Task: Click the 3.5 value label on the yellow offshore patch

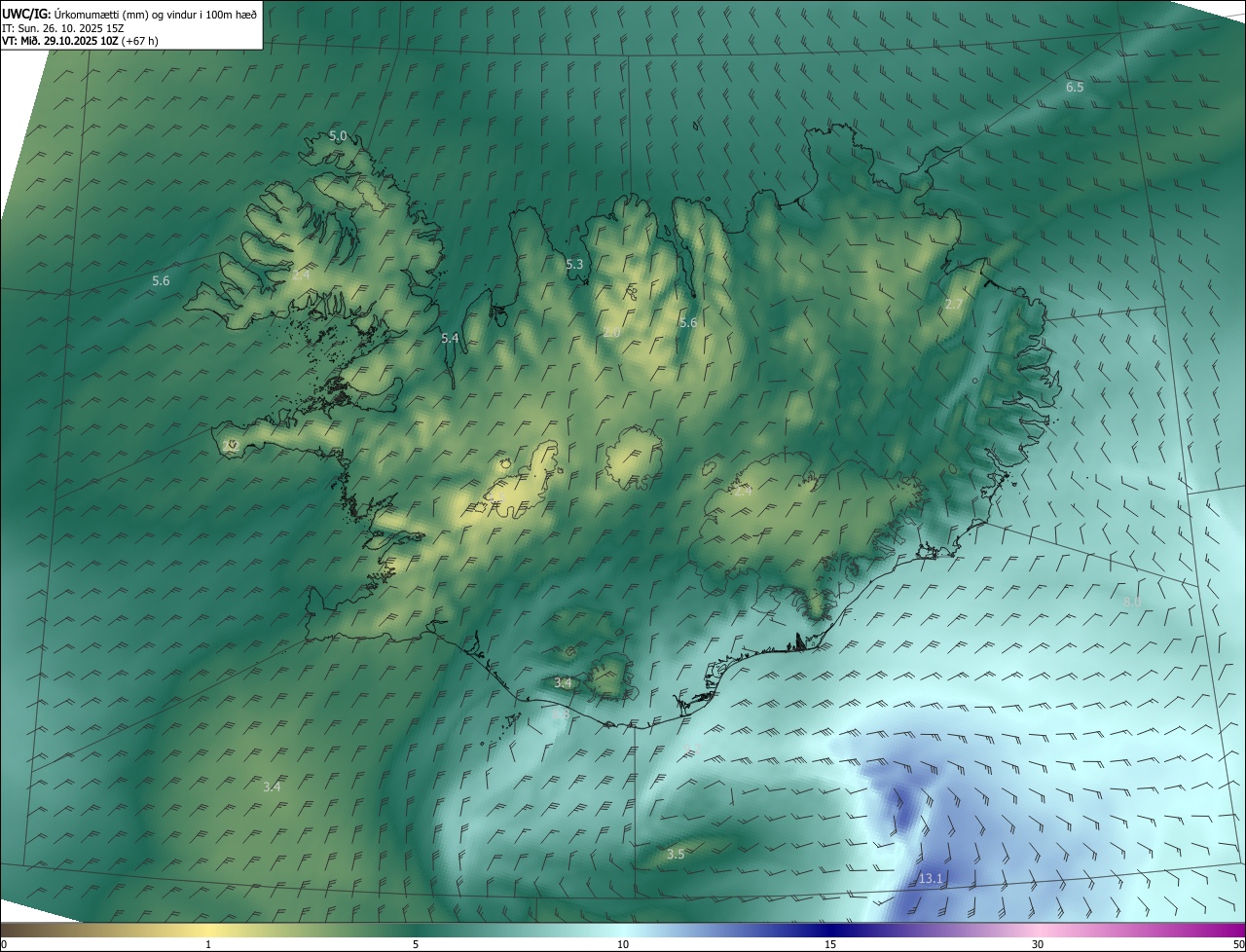Action: pos(676,854)
